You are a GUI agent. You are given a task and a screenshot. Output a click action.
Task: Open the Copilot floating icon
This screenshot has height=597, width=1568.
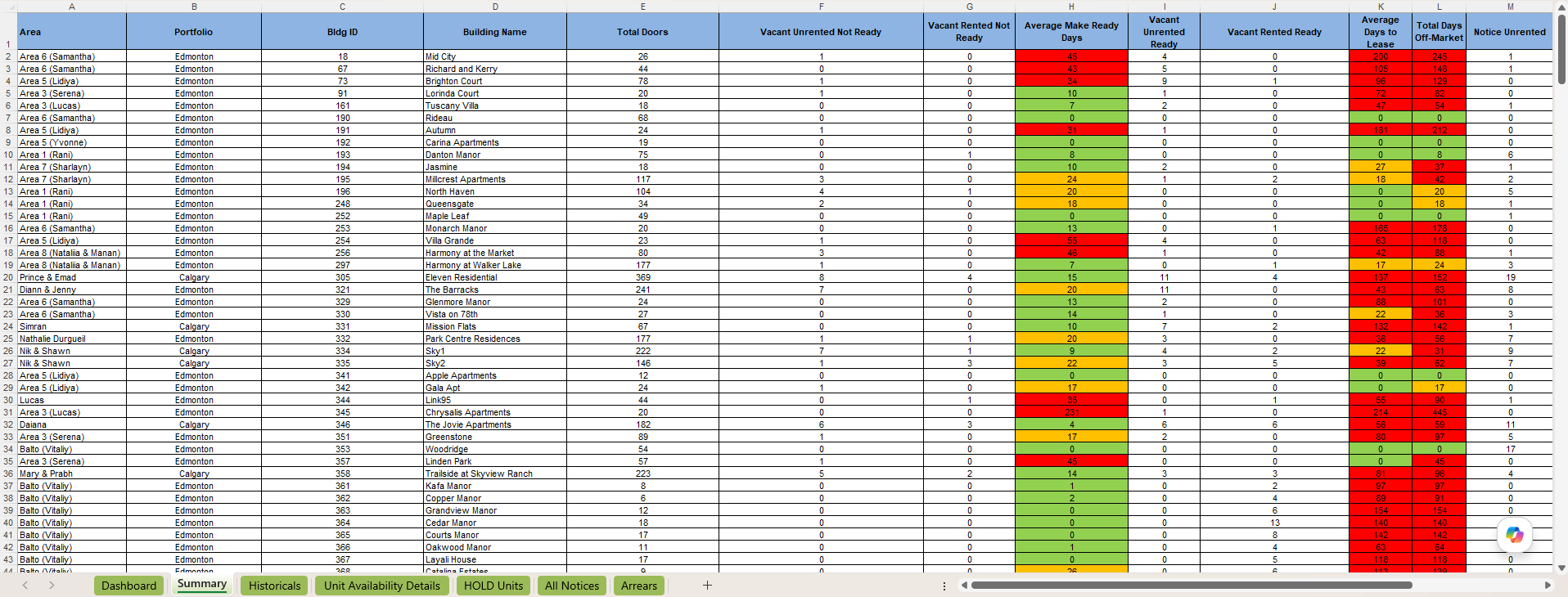[x=1515, y=535]
